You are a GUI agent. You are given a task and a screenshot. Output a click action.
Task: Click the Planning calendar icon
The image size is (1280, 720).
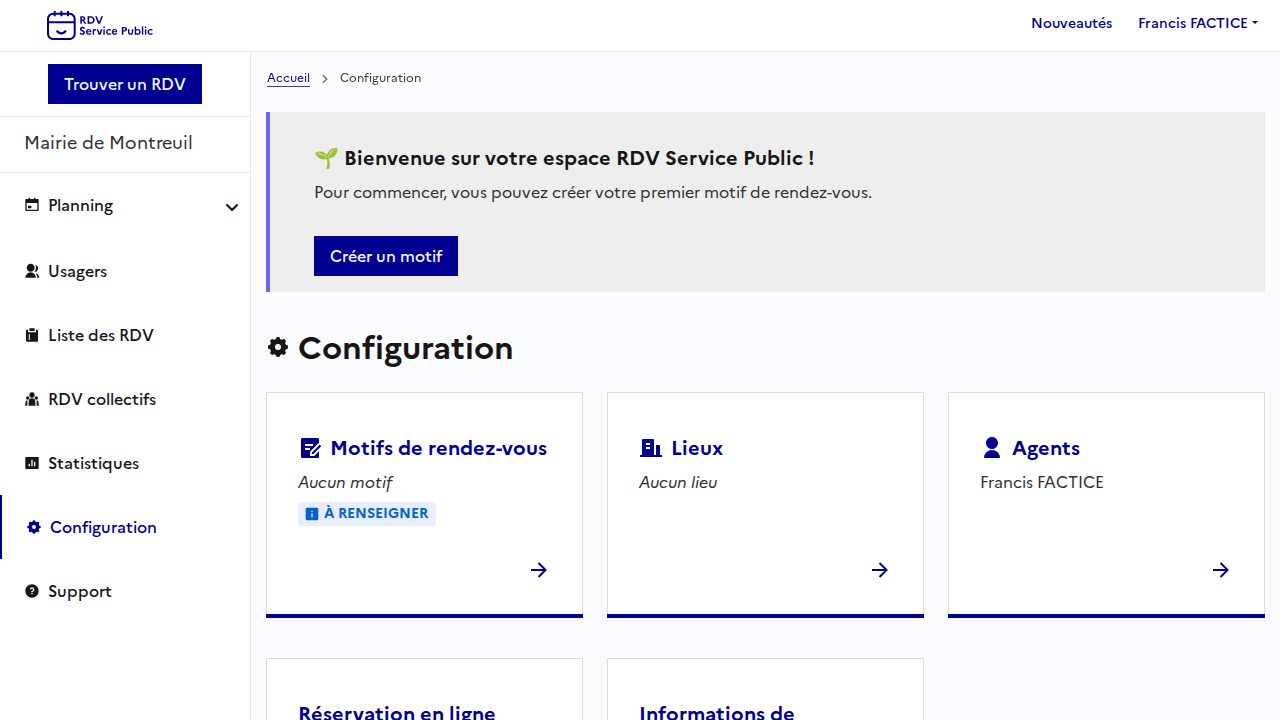pos(32,205)
